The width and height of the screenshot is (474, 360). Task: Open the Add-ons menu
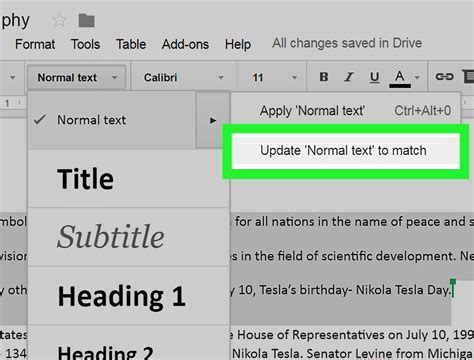click(x=185, y=44)
